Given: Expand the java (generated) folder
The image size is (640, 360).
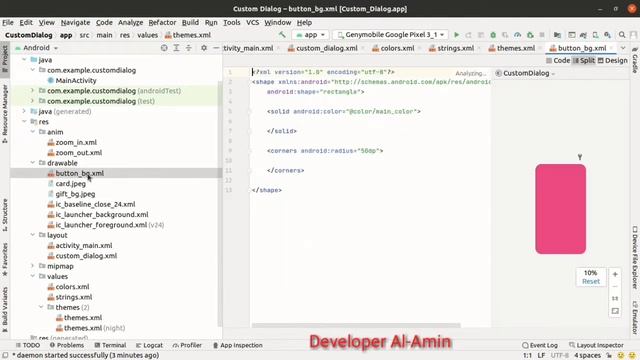Looking at the screenshot, I should 24,111.
